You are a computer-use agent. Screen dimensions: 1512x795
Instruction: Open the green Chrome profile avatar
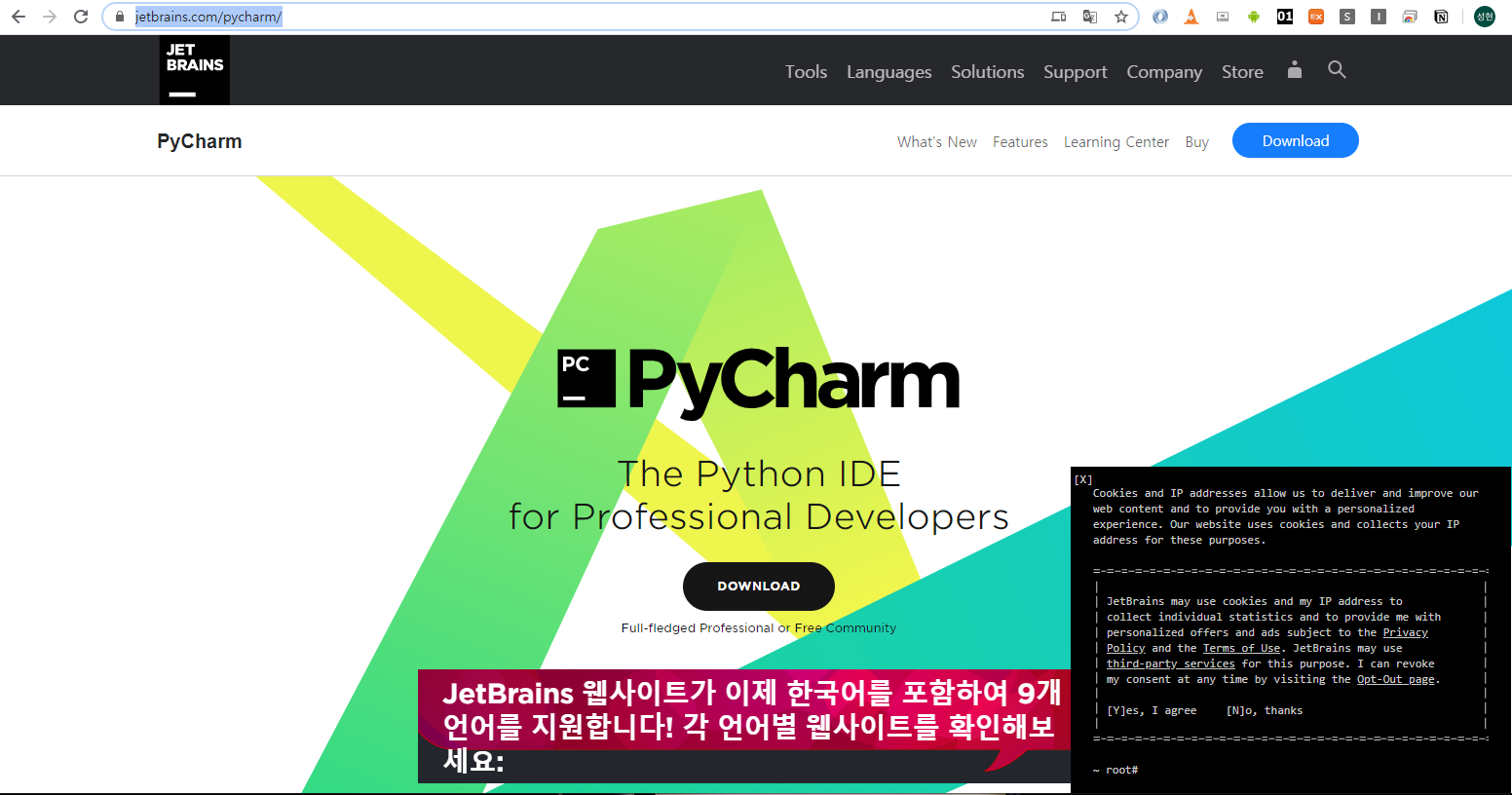pyautogui.click(x=1485, y=17)
